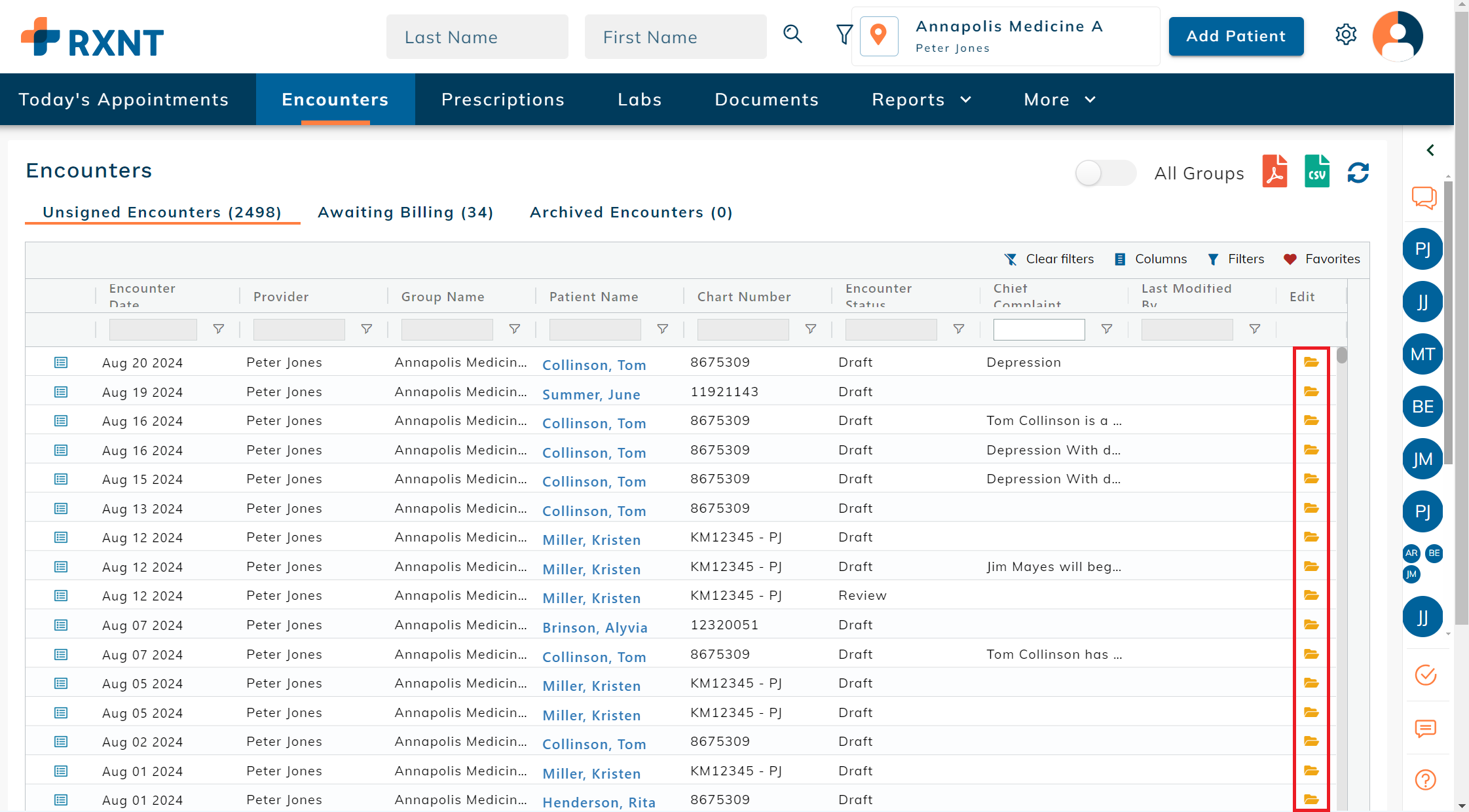Screen dimensions: 1469x812
Task: Click the Add Patient button
Action: [1236, 37]
